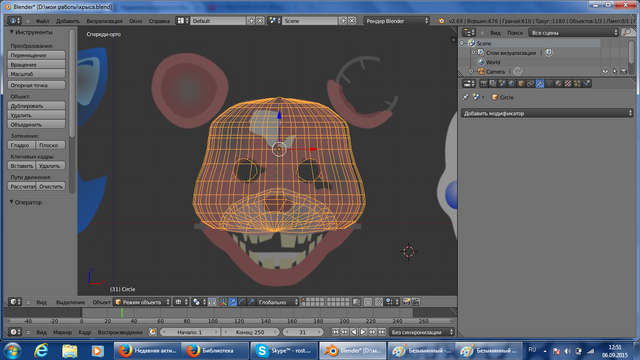
Task: Click the Duplicate object button
Action: (x=36, y=106)
